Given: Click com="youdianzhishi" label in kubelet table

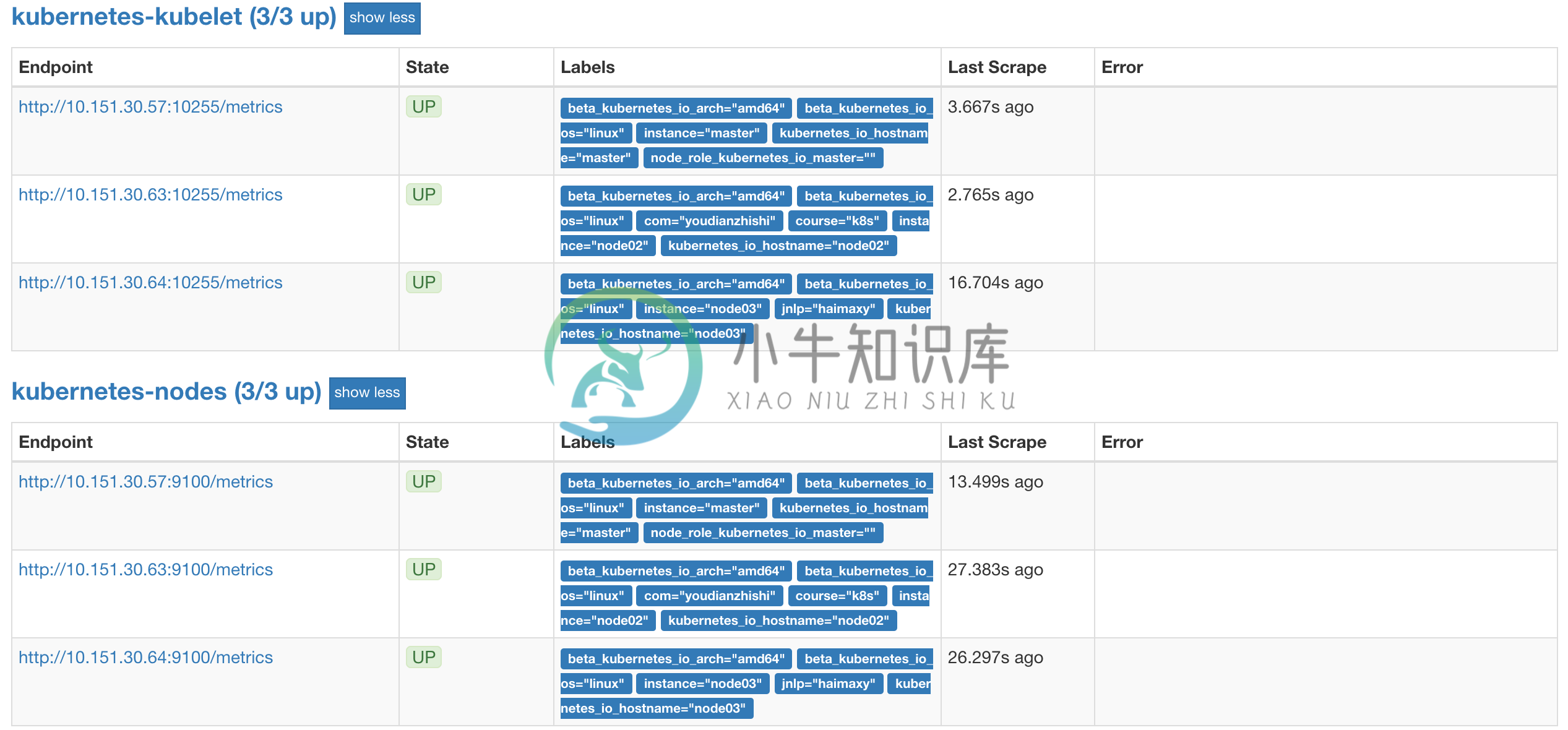Looking at the screenshot, I should [709, 221].
